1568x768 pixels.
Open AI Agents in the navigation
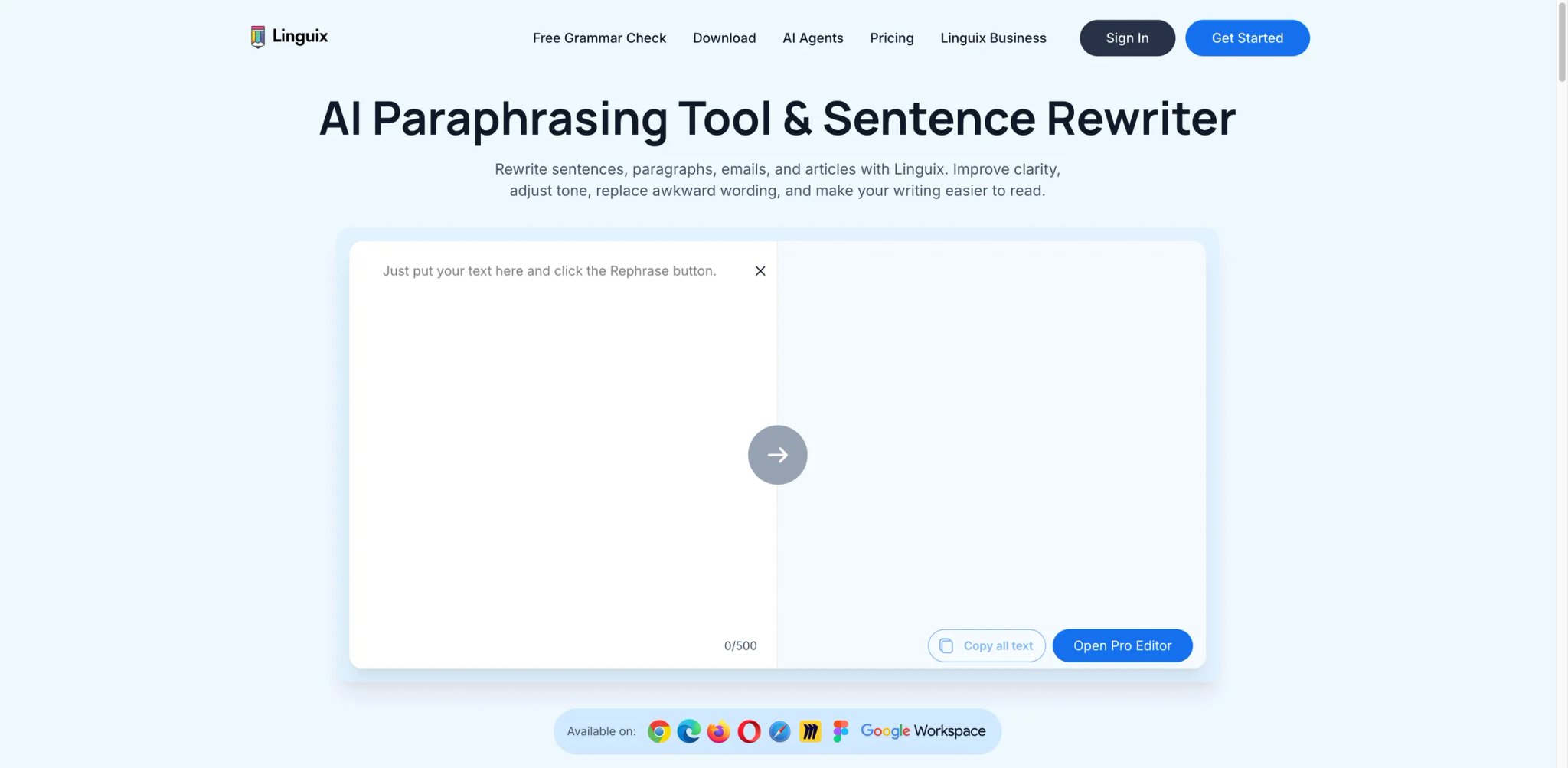(813, 38)
